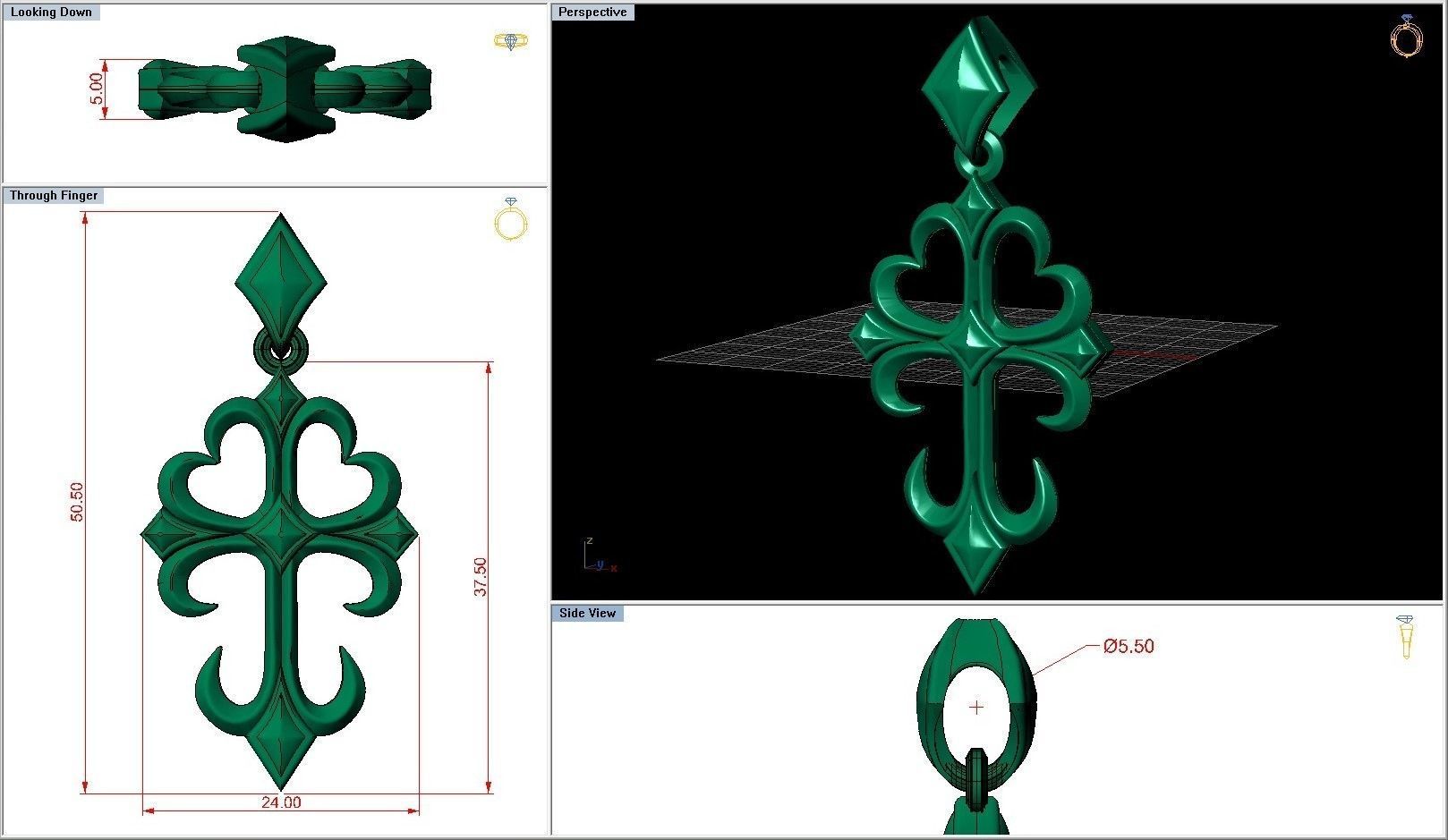
Task: Open the Looking Down viewport label
Action: click(51, 13)
